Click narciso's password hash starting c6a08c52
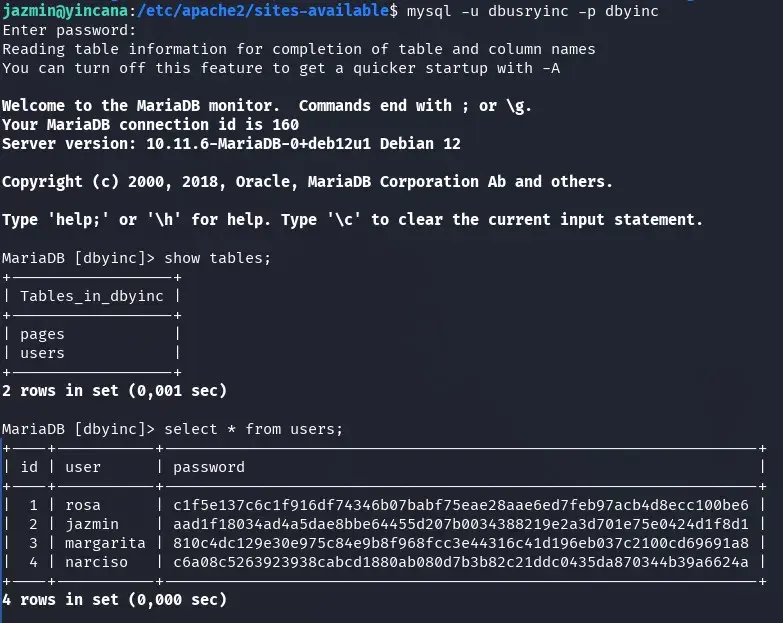 click(x=461, y=562)
